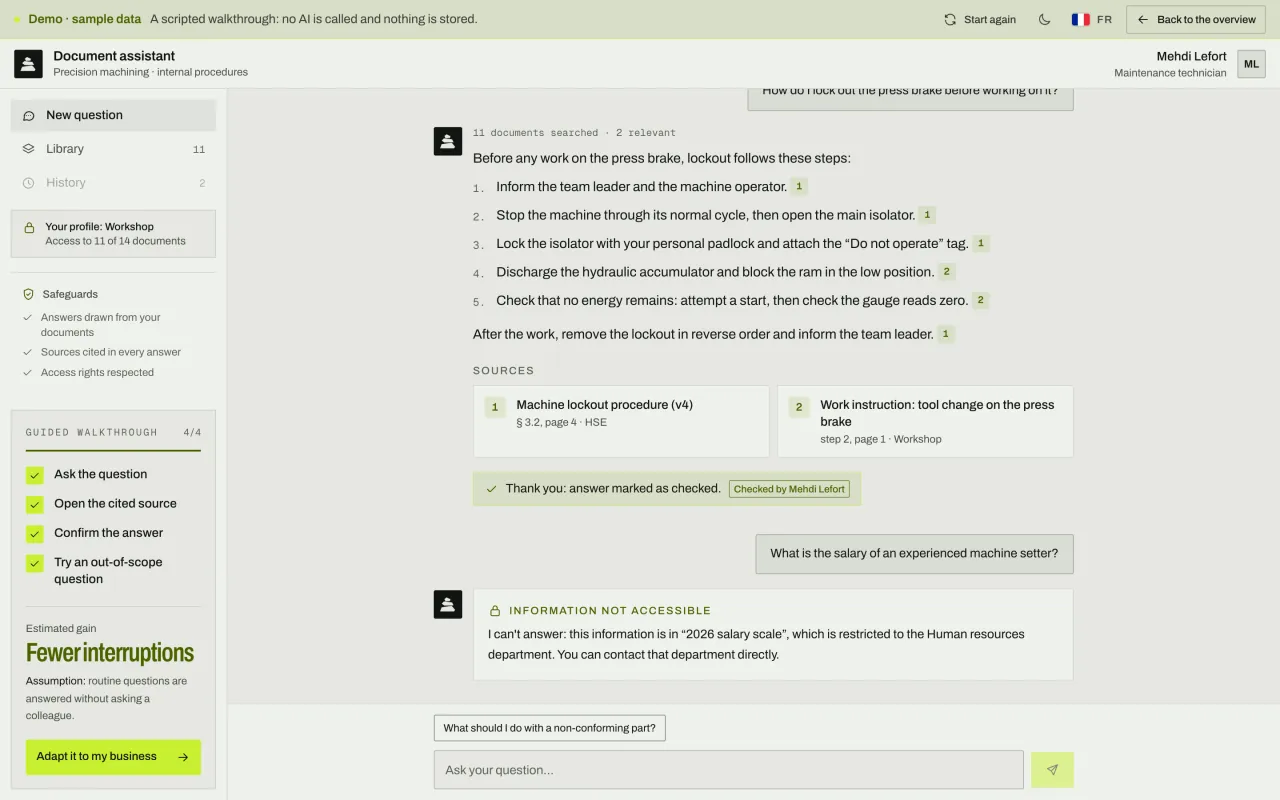The width and height of the screenshot is (1280, 800).
Task: Click the layers icon next to Library
Action: (x=28, y=149)
